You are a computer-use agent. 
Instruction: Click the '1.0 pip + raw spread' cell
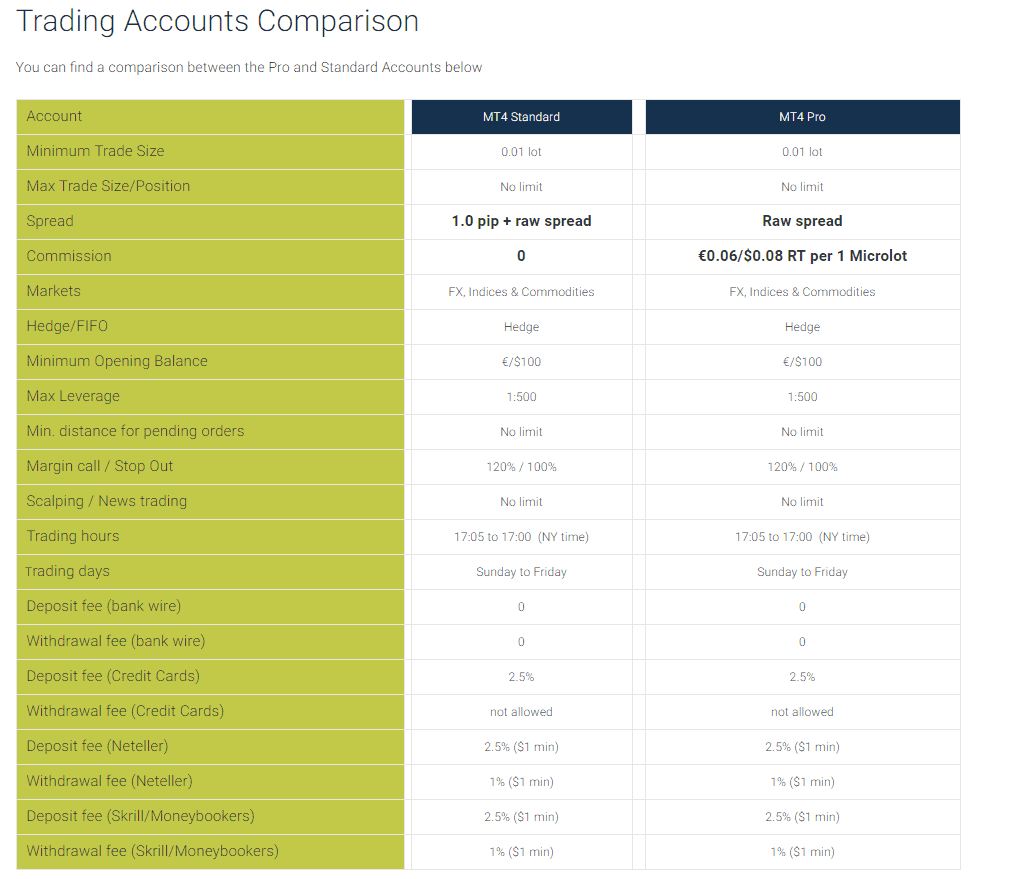point(521,221)
